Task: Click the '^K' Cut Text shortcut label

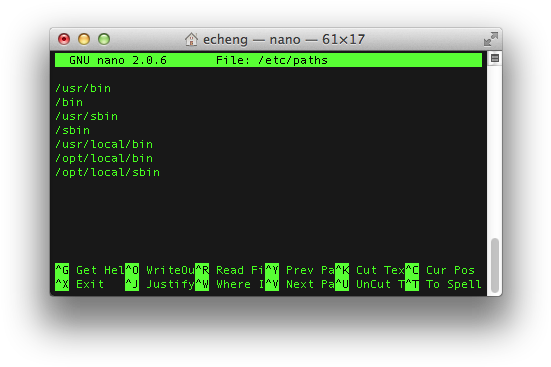Action: point(342,270)
